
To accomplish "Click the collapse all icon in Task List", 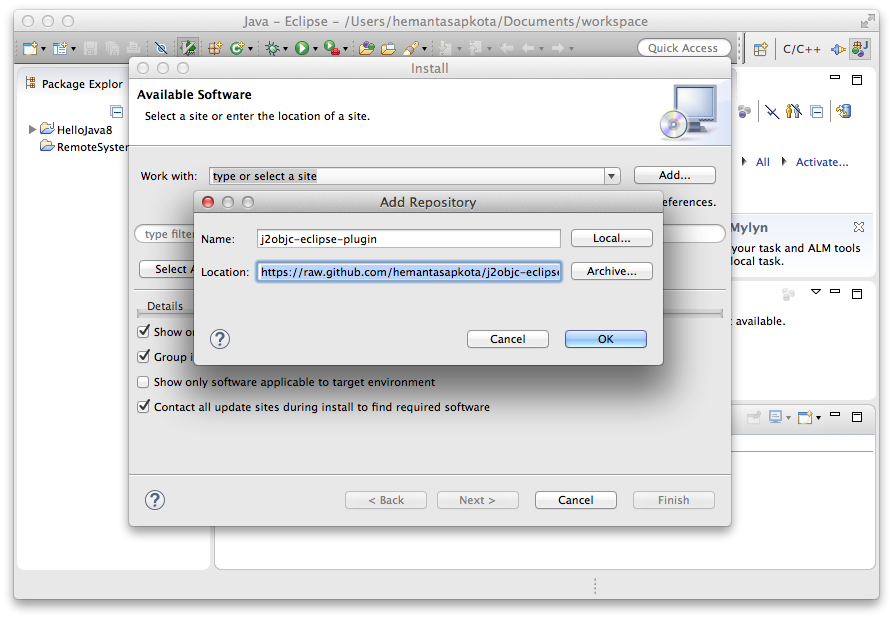I will click(817, 112).
